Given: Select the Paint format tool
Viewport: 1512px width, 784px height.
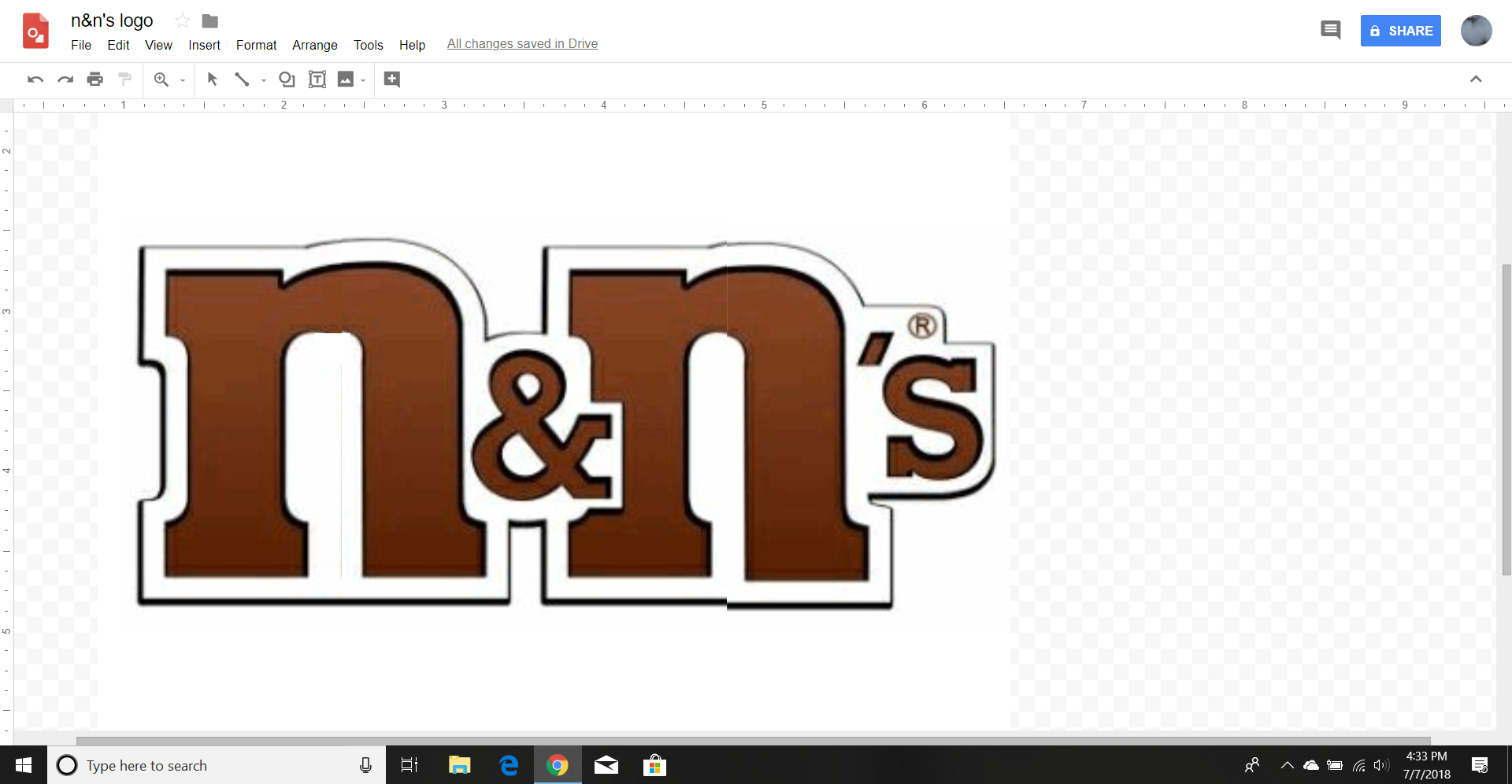Looking at the screenshot, I should [124, 80].
